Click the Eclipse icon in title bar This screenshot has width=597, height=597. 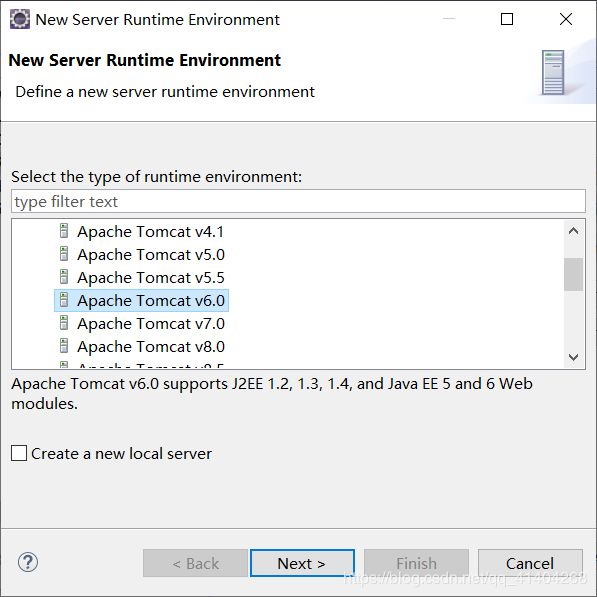(20, 19)
